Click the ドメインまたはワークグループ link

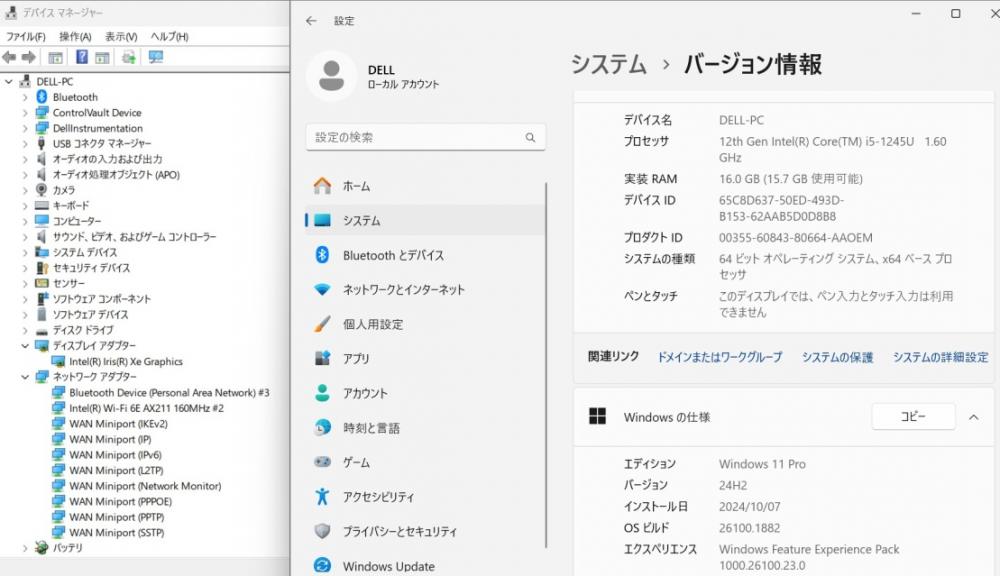pos(720,357)
